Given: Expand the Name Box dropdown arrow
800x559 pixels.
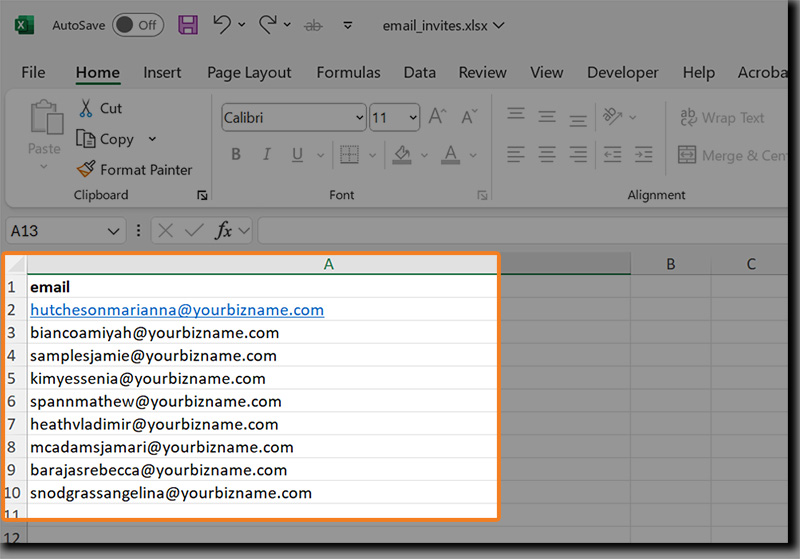Looking at the screenshot, I should (113, 231).
